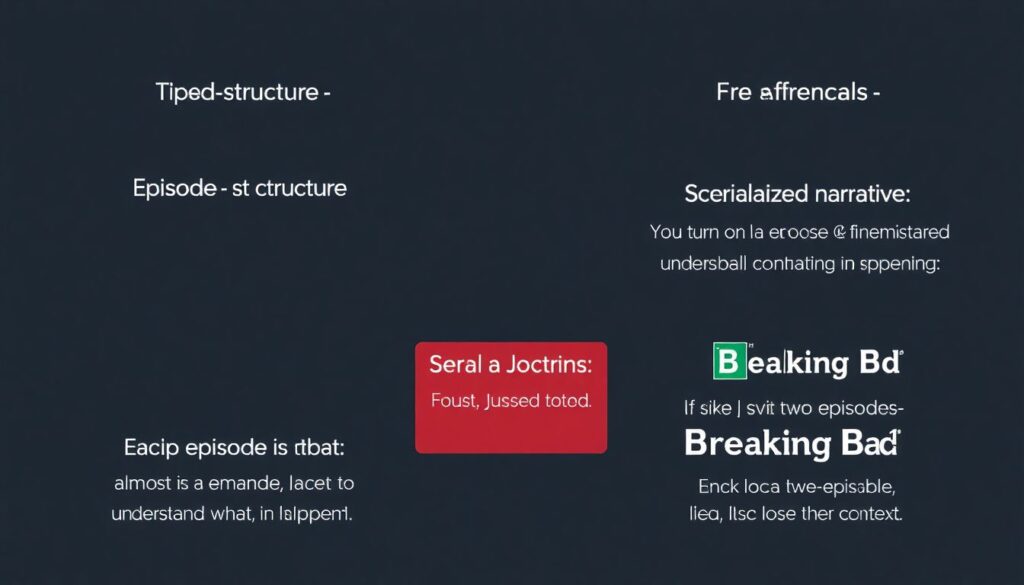Image resolution: width=1024 pixels, height=585 pixels.
Task: Click the 'Bd' word in upper logo
Action: 878,362
